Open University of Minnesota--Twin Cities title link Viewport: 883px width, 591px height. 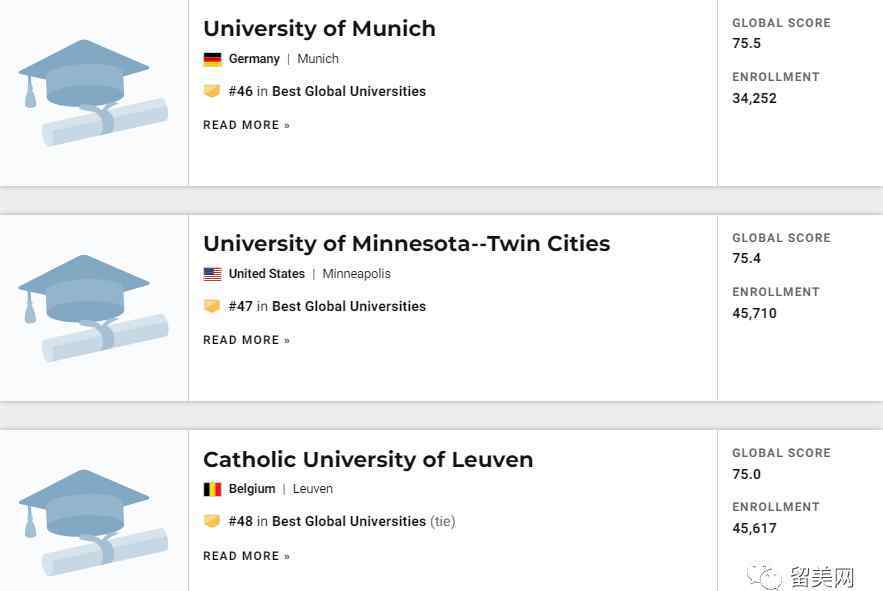(x=407, y=243)
